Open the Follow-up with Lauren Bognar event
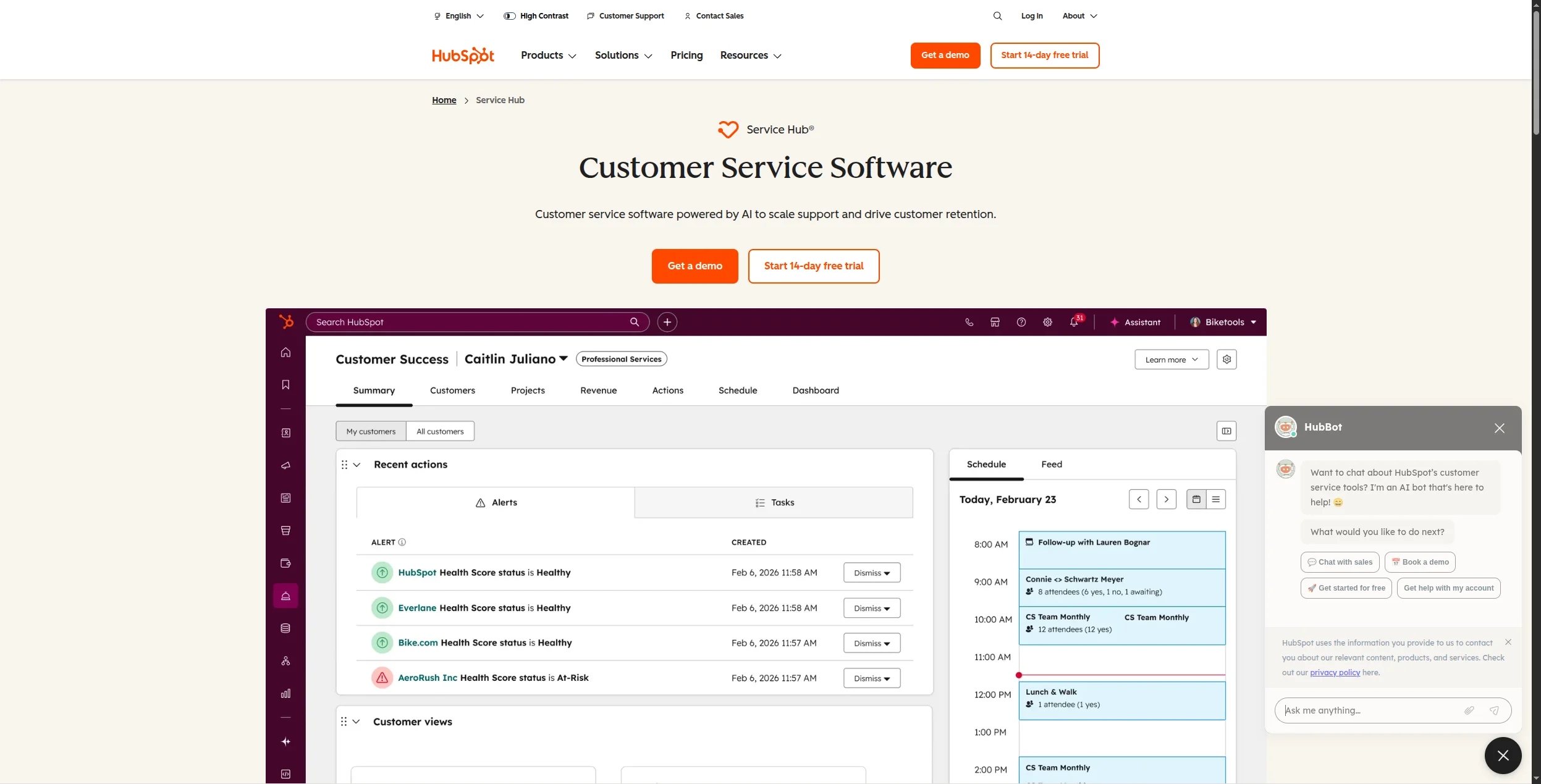This screenshot has height=784, width=1541. coord(1122,550)
